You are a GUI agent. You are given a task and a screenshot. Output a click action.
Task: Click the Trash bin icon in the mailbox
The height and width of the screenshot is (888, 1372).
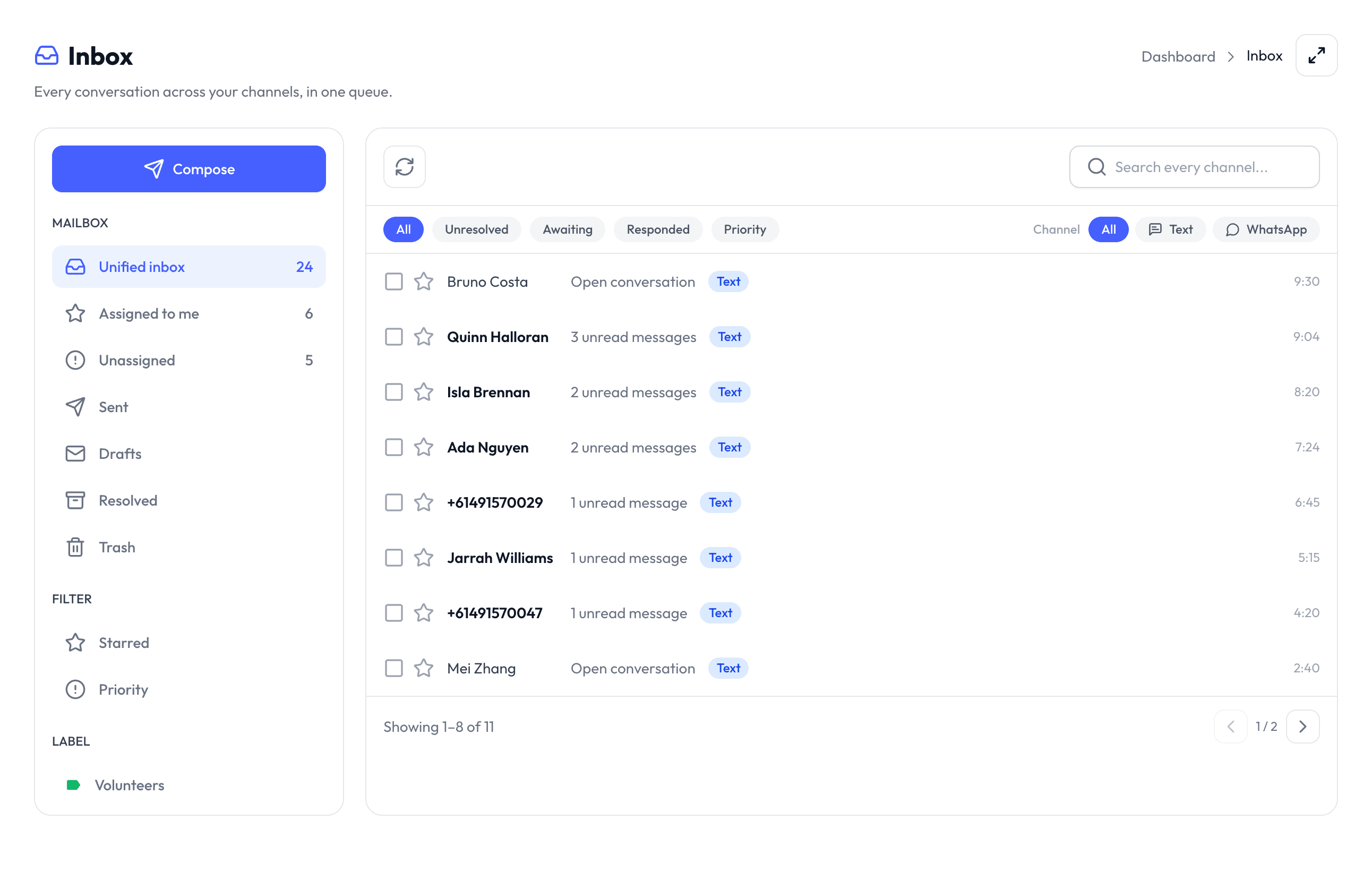coord(75,547)
